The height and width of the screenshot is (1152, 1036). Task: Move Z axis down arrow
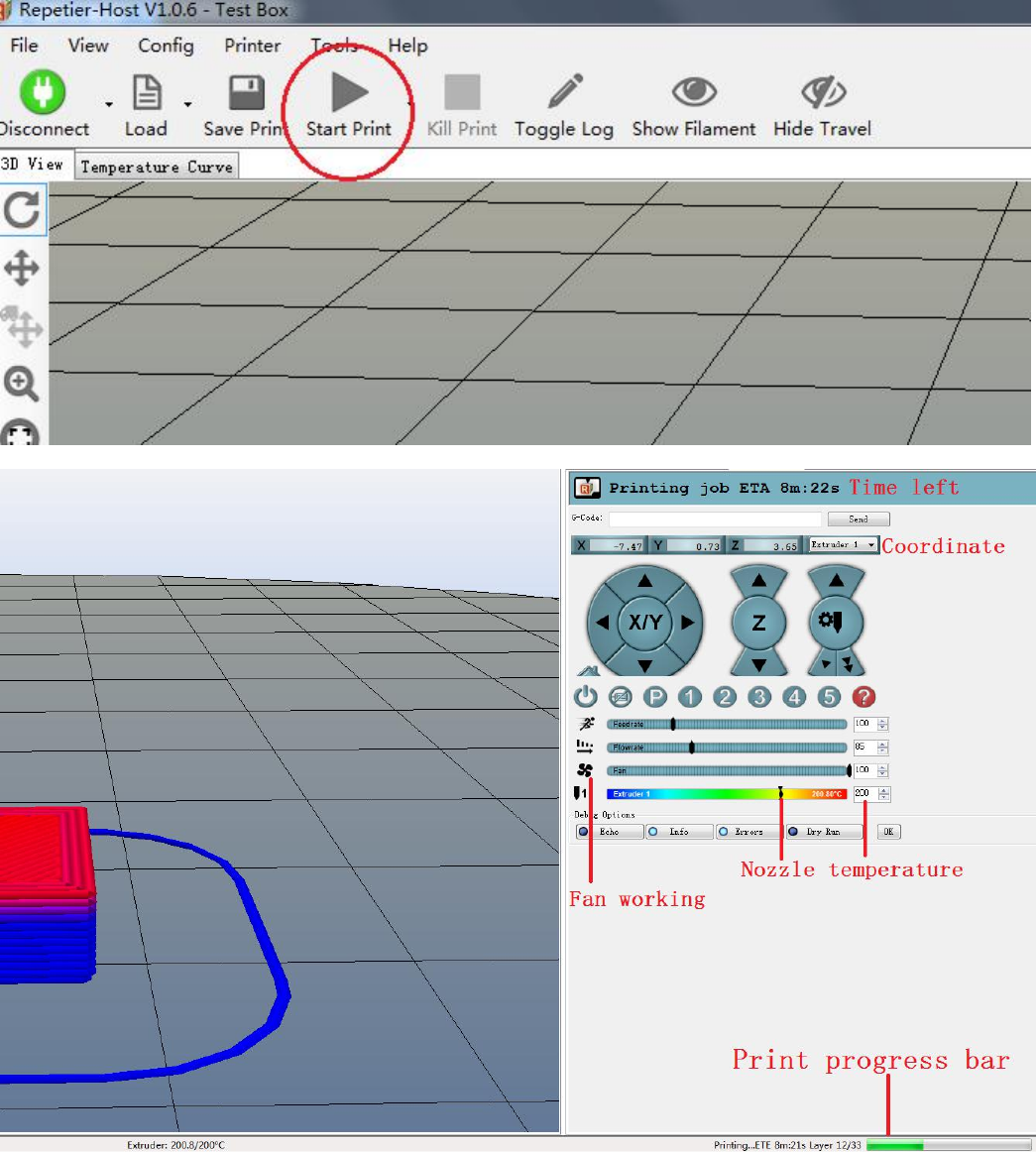click(x=759, y=665)
